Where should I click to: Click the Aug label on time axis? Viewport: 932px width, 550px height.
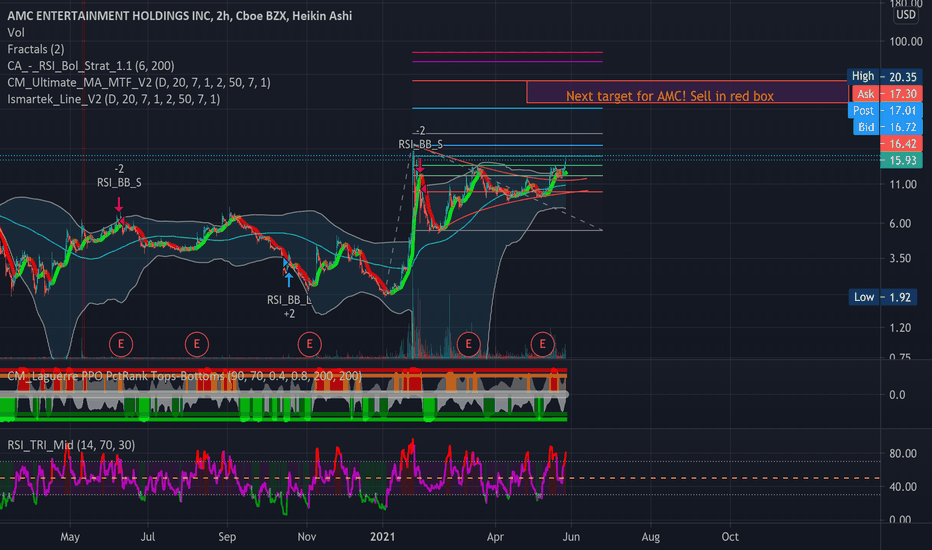point(651,537)
